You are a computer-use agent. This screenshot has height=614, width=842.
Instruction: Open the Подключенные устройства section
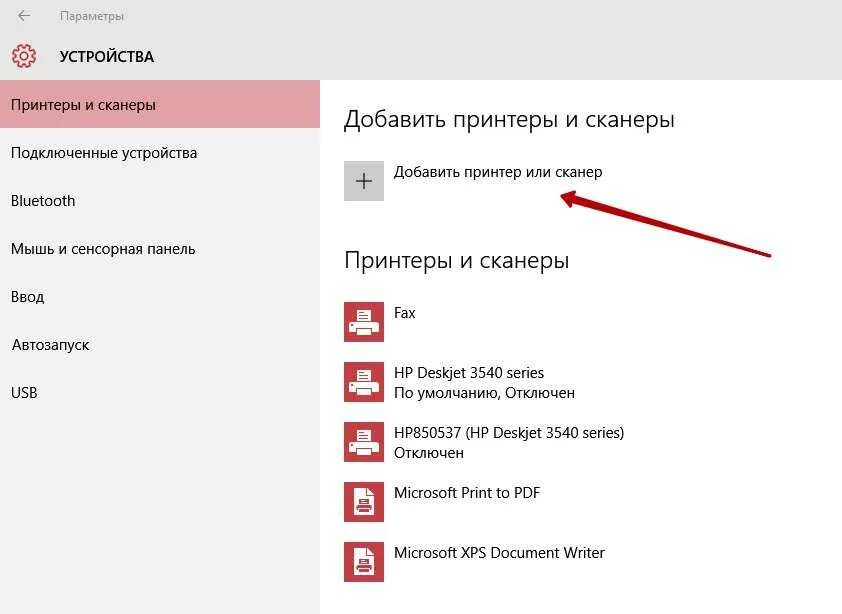click(x=160, y=153)
